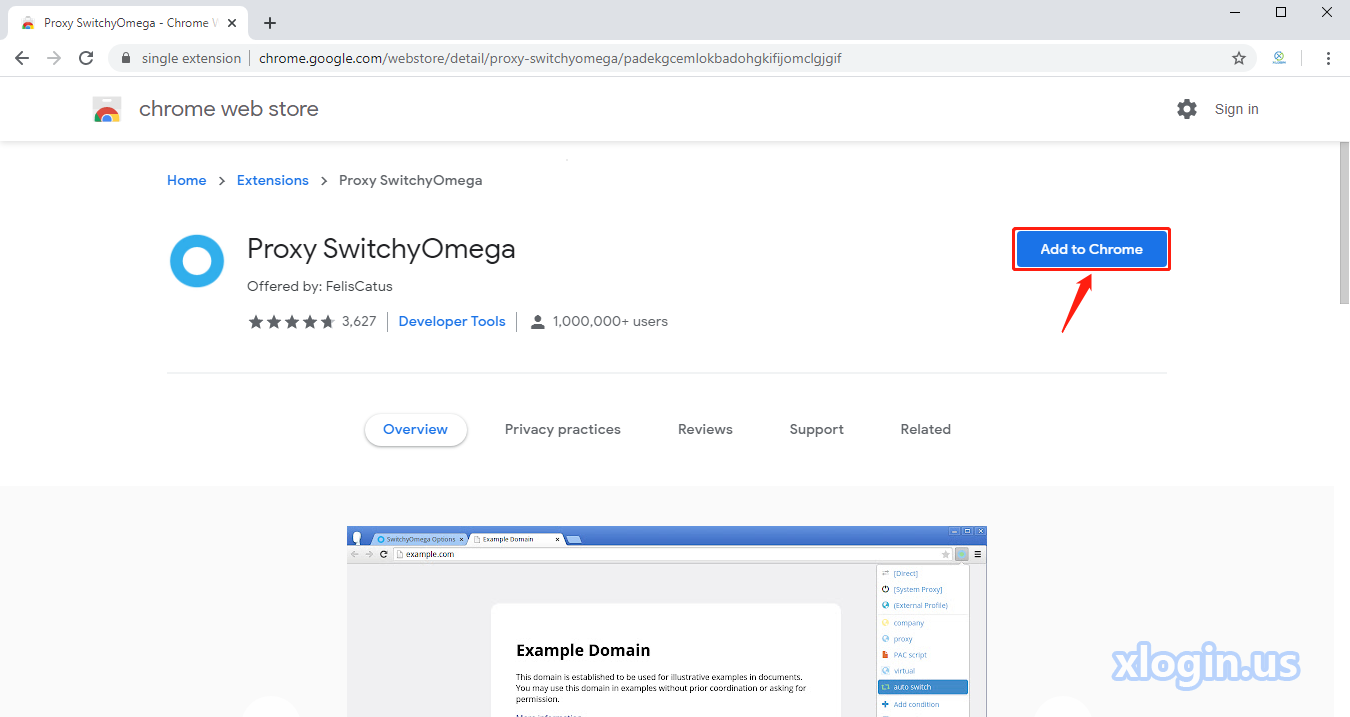Sign in to the web store
Screen dimensions: 1350x717
click(x=1237, y=109)
